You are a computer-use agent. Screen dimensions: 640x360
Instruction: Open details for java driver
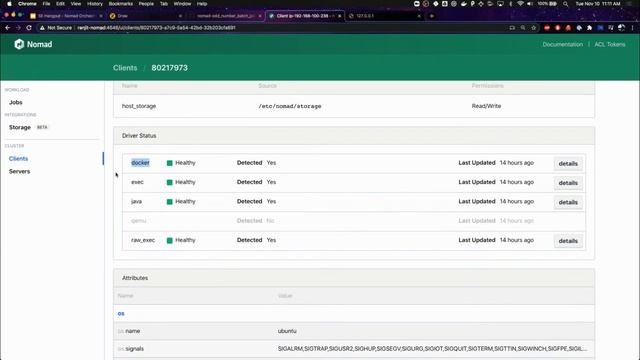(x=568, y=202)
